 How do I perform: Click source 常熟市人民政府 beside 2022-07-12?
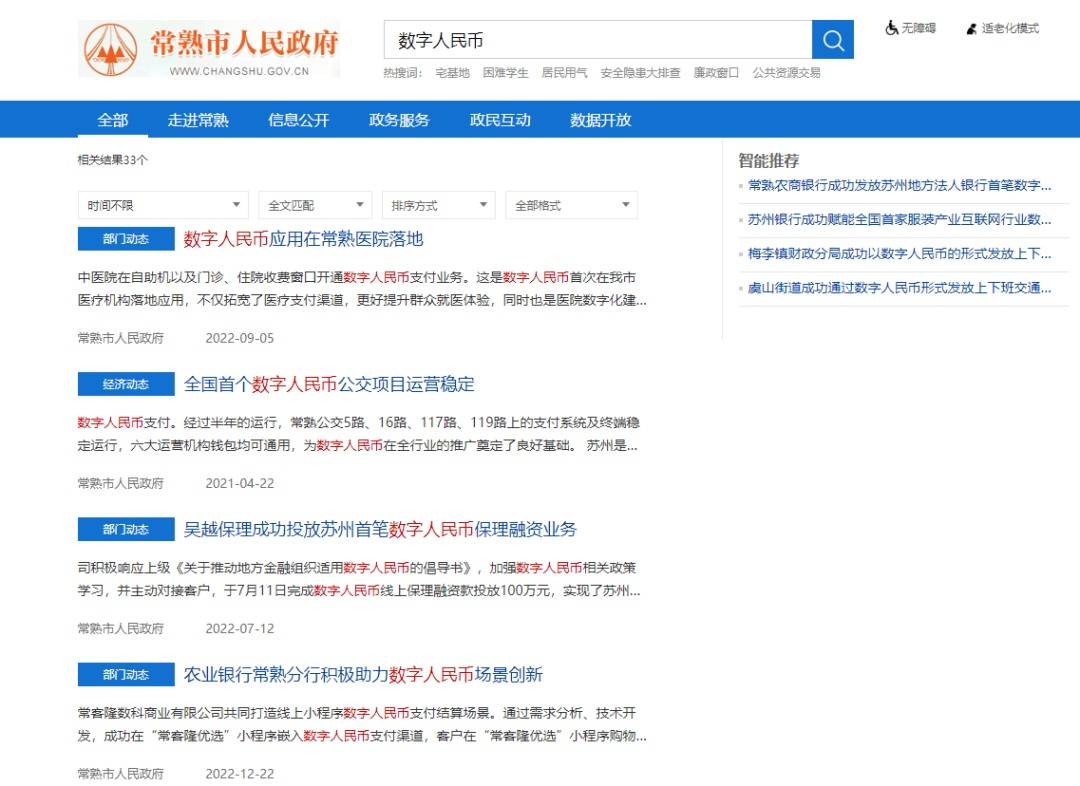[121, 628]
